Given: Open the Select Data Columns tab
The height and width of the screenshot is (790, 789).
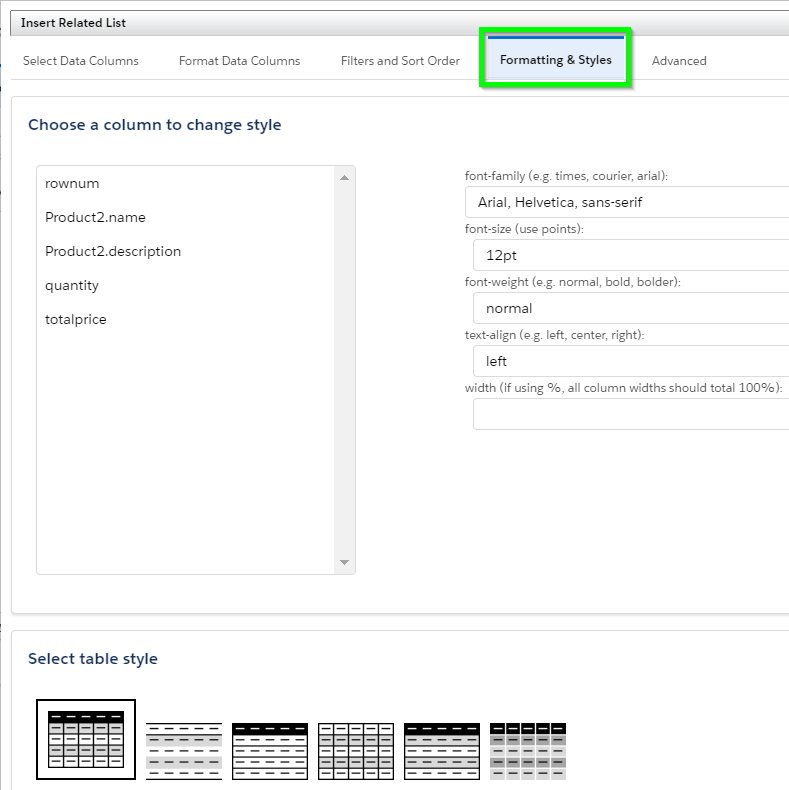Looking at the screenshot, I should click(81, 61).
